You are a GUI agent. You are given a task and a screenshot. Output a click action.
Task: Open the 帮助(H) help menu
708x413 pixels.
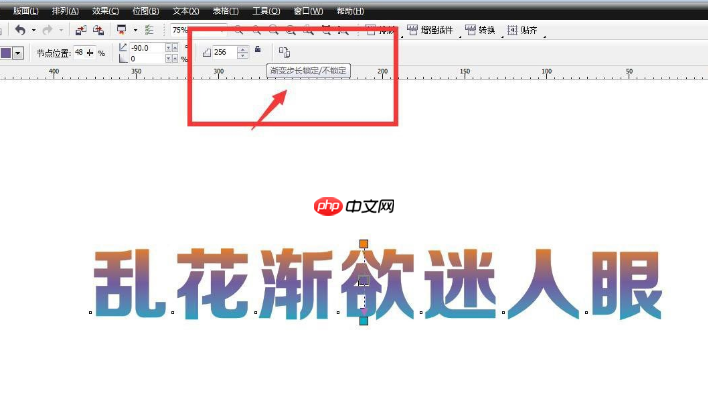point(350,11)
